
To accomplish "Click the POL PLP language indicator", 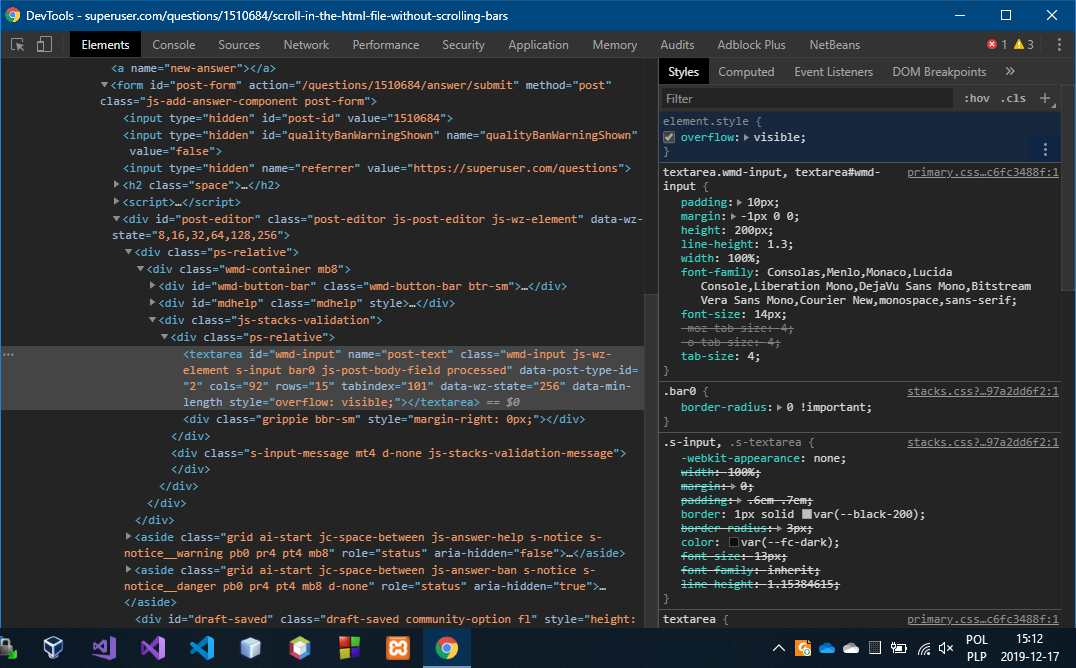I will click(x=976, y=647).
